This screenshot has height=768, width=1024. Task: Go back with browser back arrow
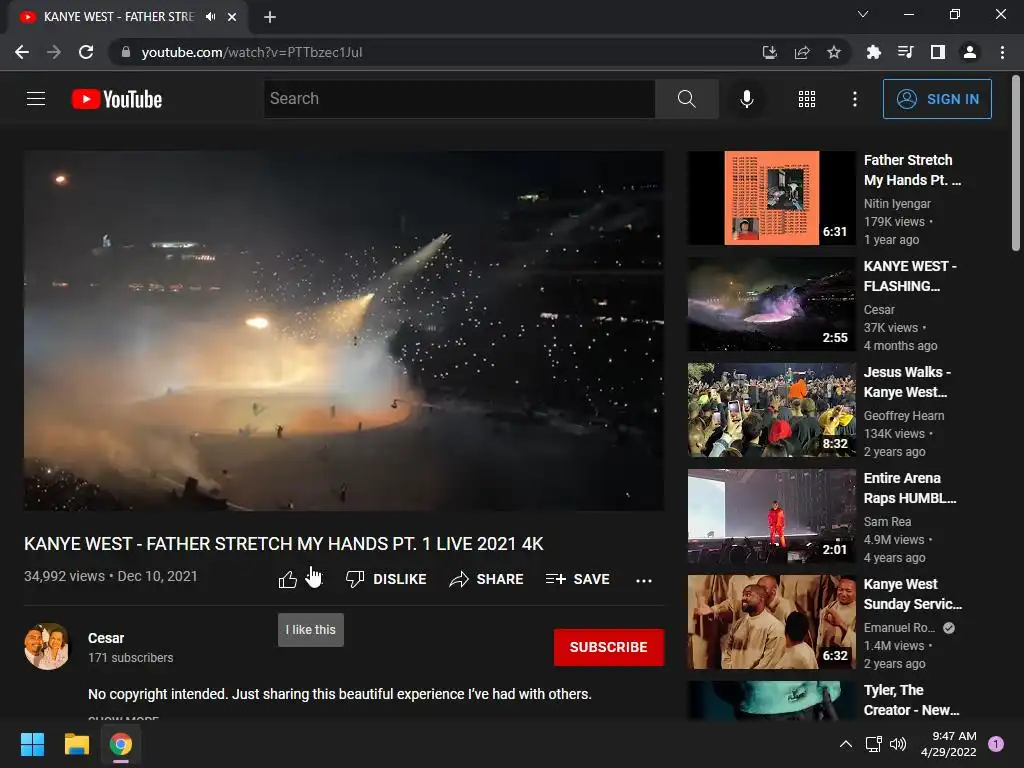[x=22, y=52]
